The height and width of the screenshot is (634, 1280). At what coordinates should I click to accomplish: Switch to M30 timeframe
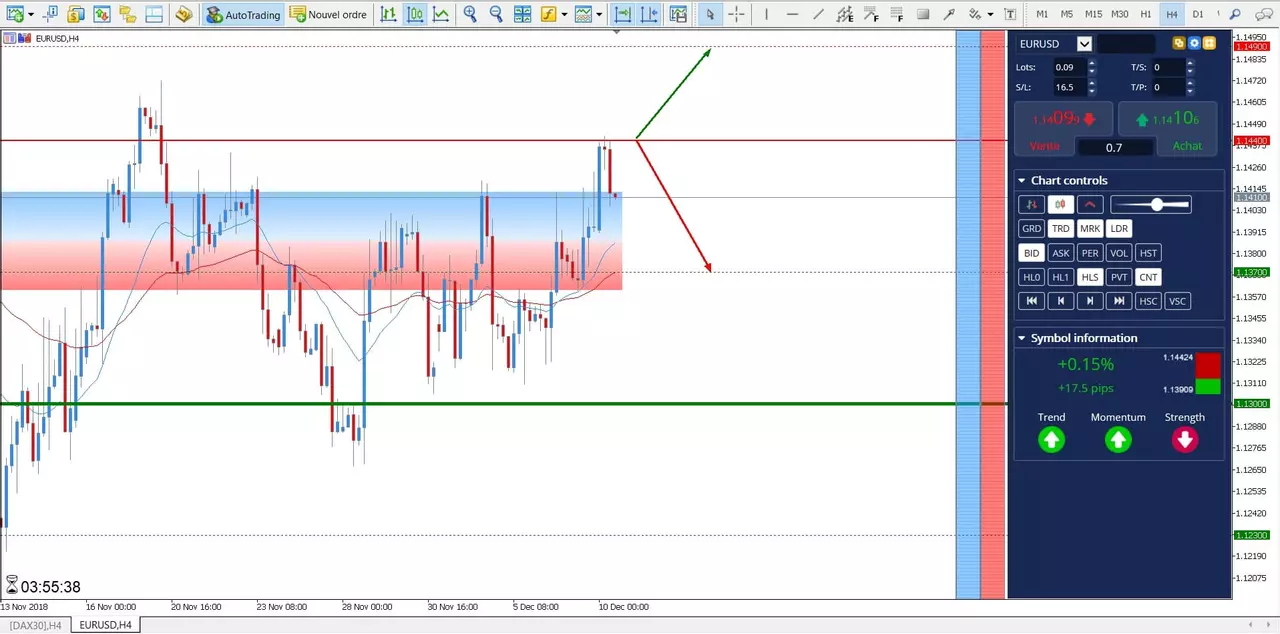(1120, 14)
